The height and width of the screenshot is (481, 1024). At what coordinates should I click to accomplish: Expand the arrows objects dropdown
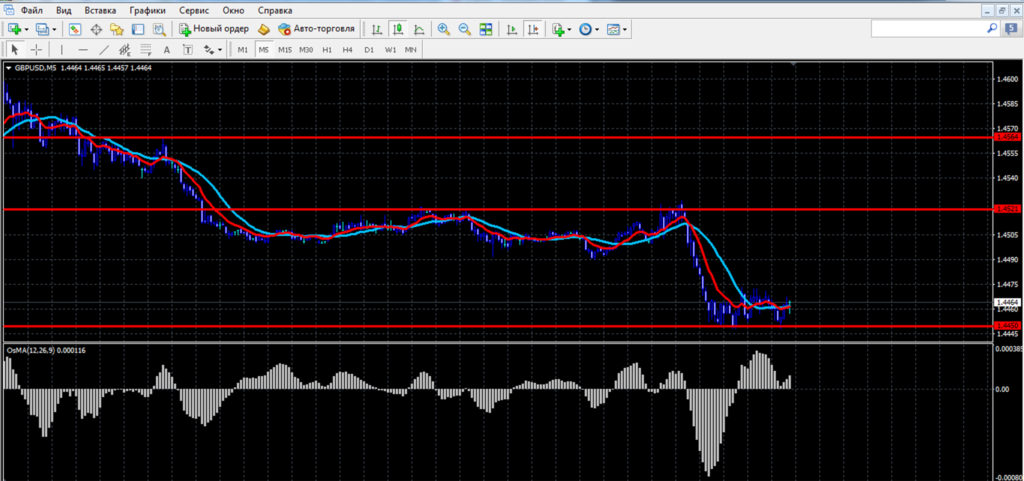point(220,50)
